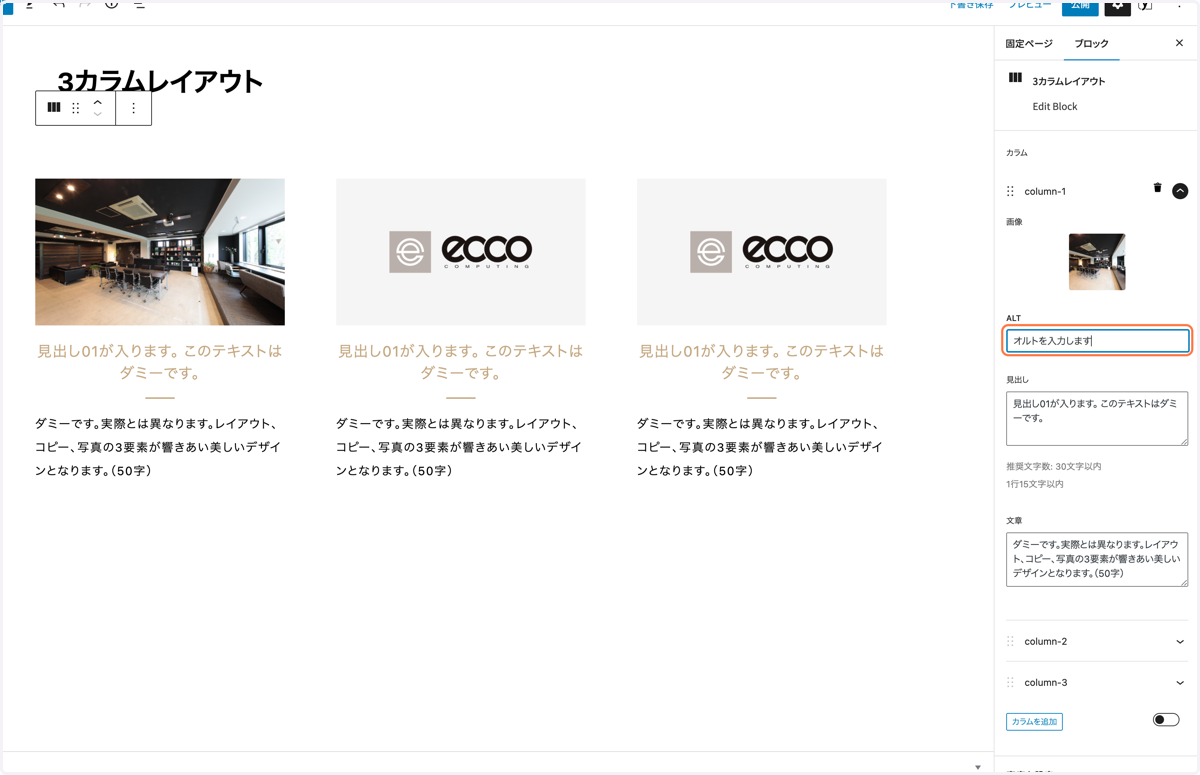Click the 公開 publish button

pyautogui.click(x=1080, y=6)
